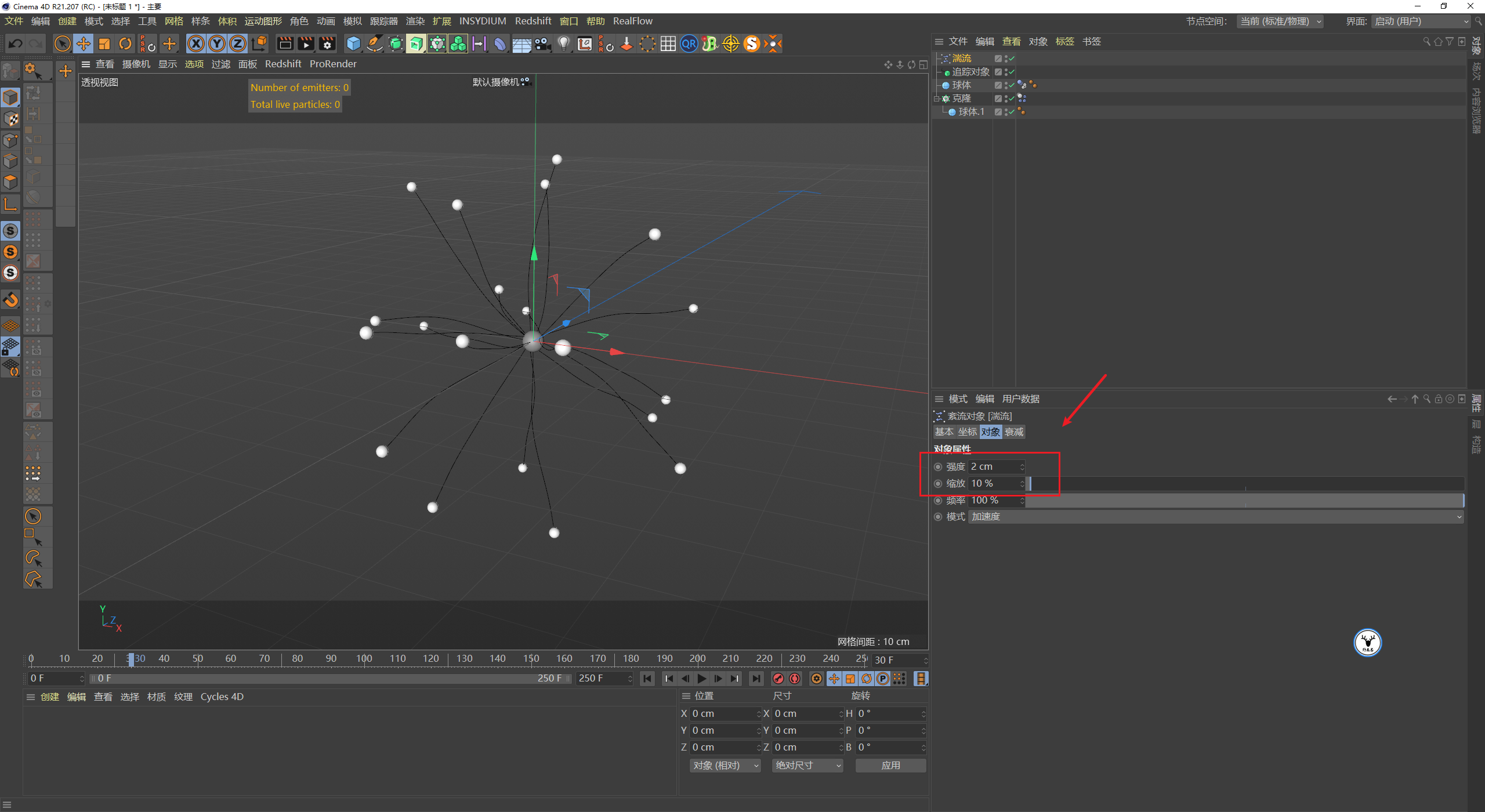Select the Live Selection tool
The image size is (1485, 812).
(x=62, y=43)
